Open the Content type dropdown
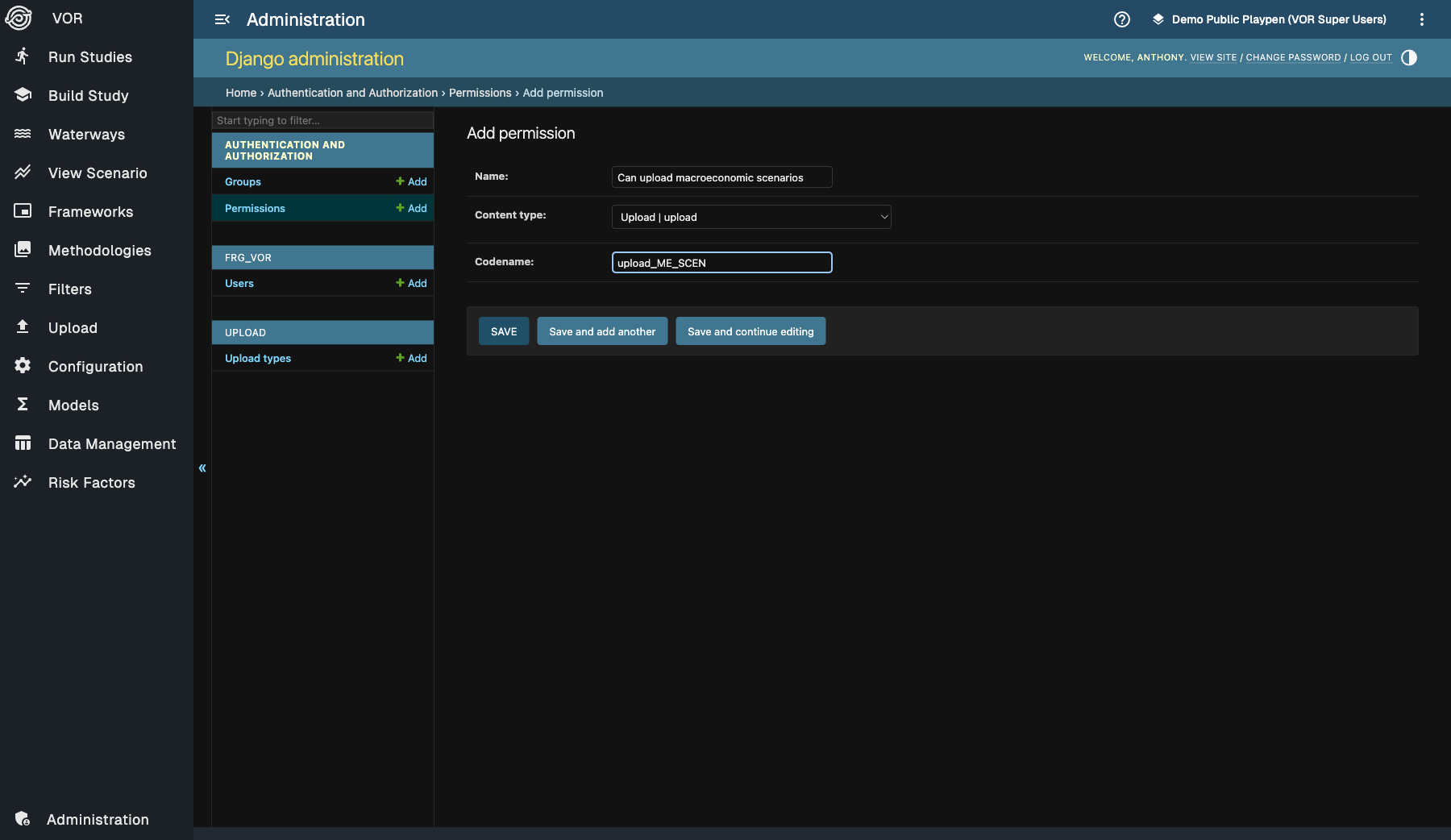Image resolution: width=1451 pixels, height=840 pixels. (751, 217)
